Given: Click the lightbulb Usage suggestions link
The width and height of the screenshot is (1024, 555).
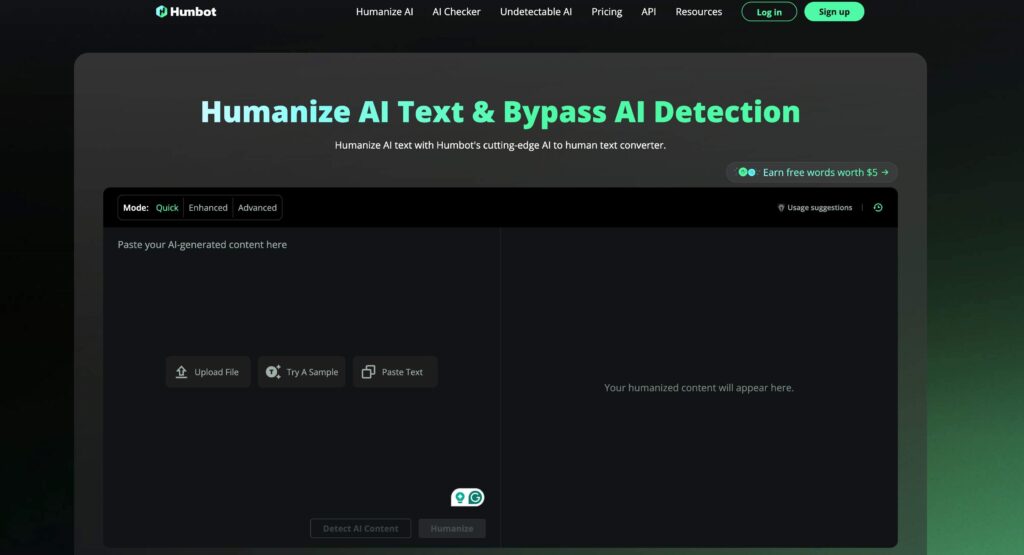Looking at the screenshot, I should pos(815,208).
